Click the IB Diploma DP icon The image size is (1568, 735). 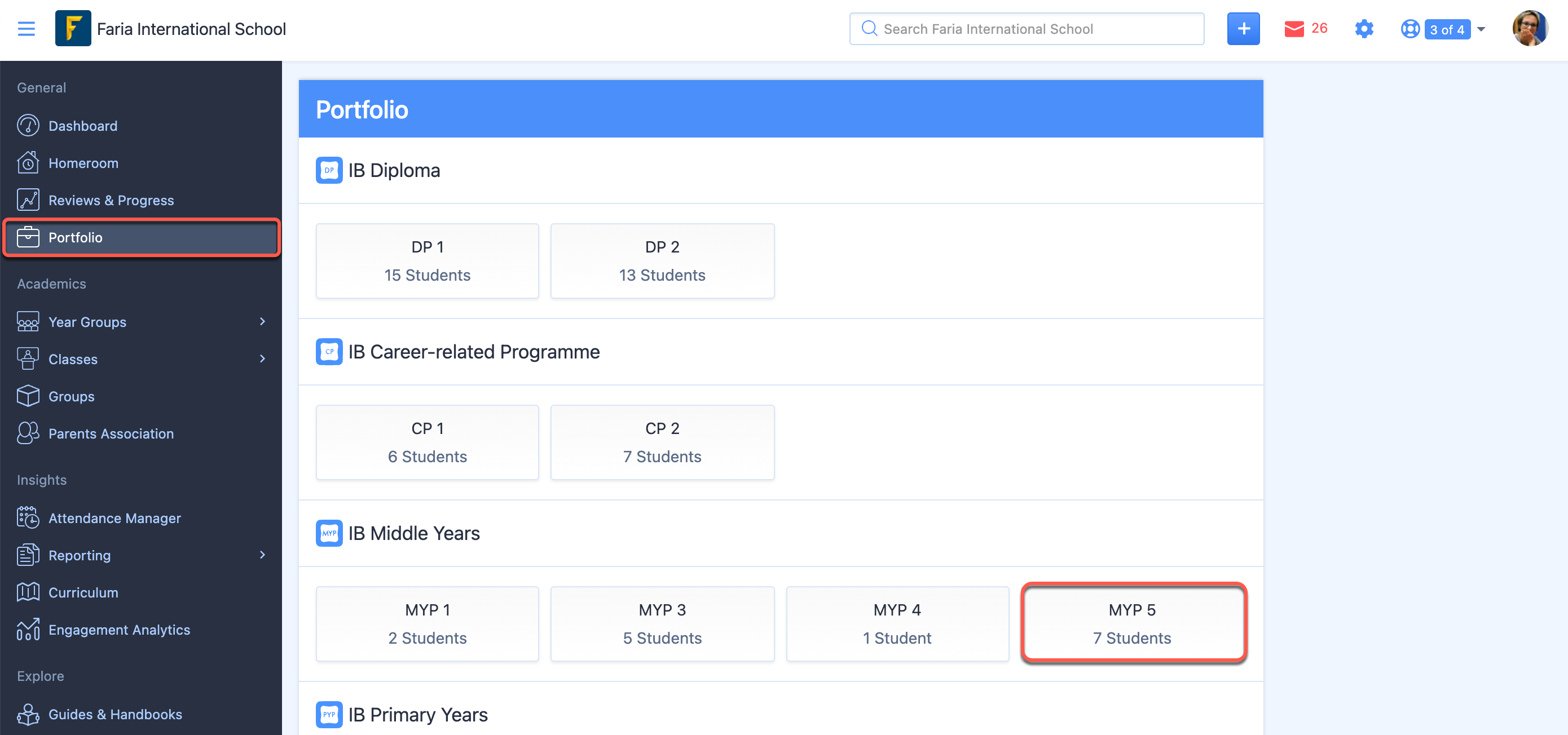click(x=329, y=170)
